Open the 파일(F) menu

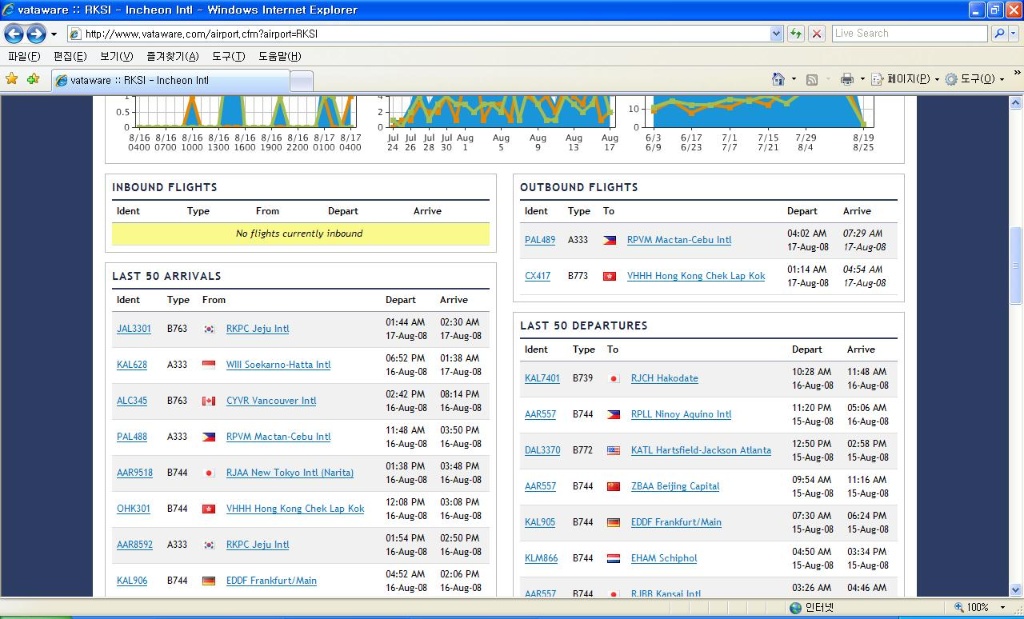(24, 56)
